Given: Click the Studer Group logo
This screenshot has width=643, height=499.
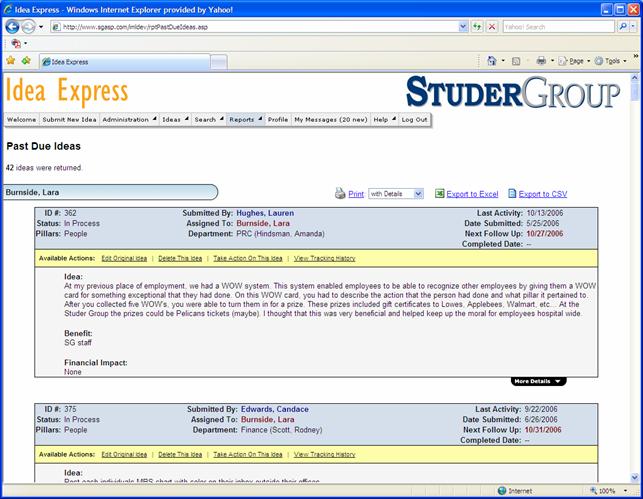Looking at the screenshot, I should click(513, 92).
